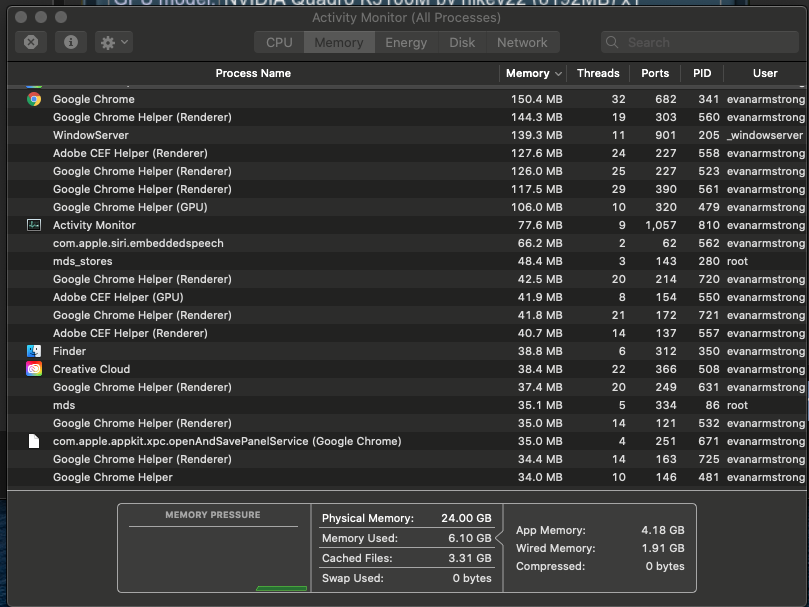This screenshot has height=607, width=809.
Task: Open the gear actions dropdown
Action: tap(114, 42)
